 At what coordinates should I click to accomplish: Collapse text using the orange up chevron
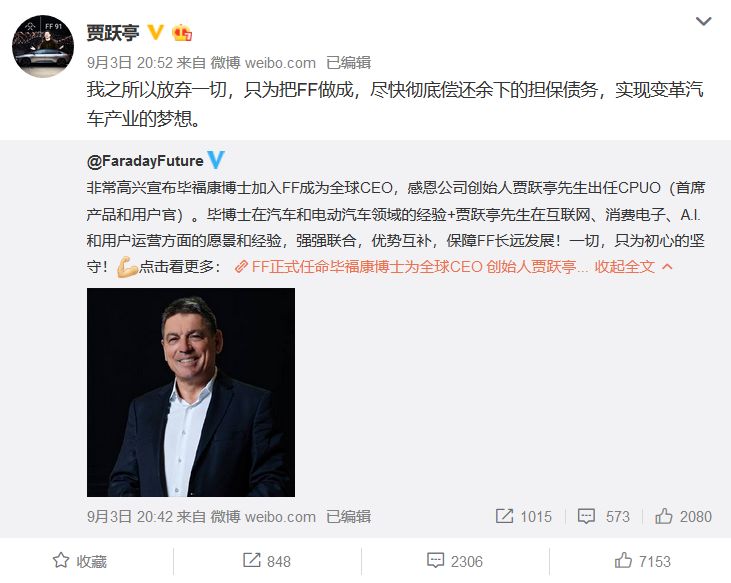667,267
